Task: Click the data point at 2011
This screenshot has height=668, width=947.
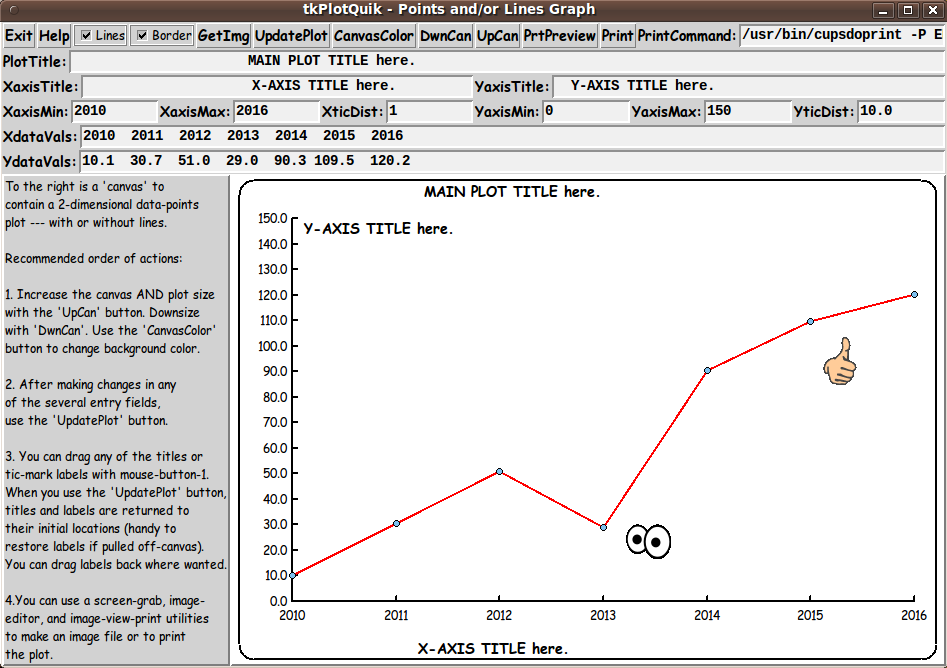Action: pyautogui.click(x=396, y=523)
